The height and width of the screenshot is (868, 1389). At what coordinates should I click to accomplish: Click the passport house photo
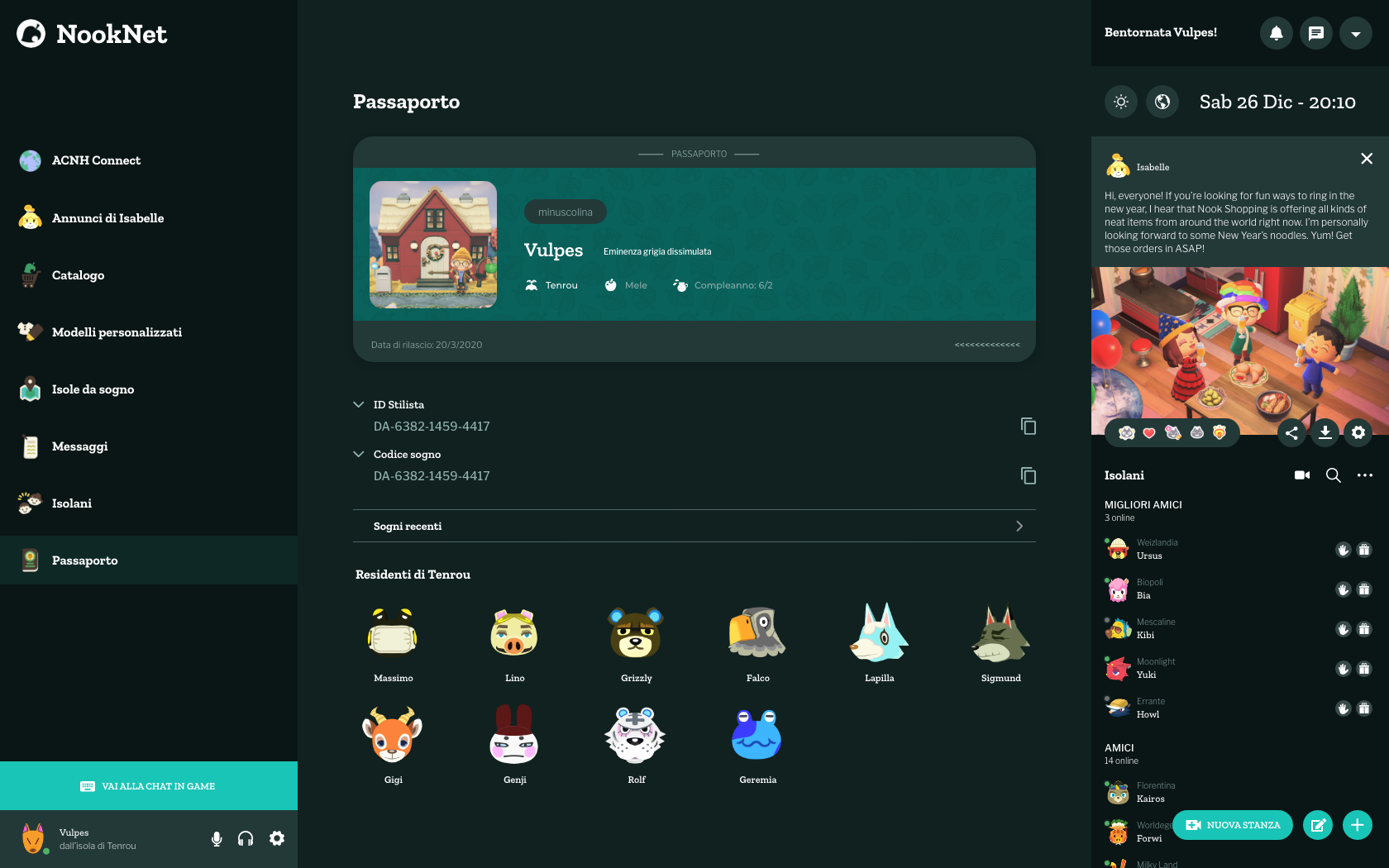pyautogui.click(x=433, y=245)
